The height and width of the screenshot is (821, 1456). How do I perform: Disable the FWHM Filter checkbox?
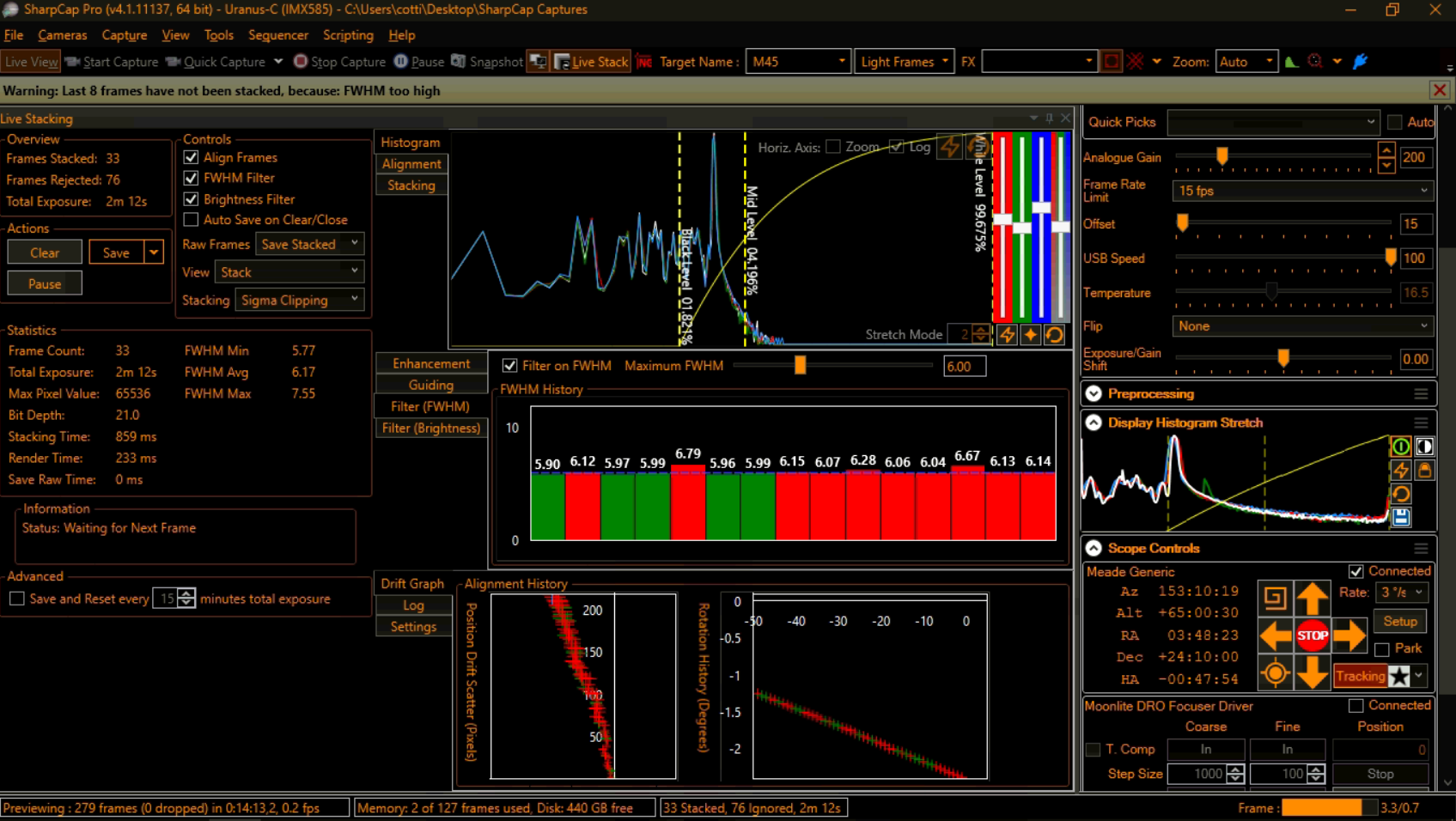click(191, 178)
